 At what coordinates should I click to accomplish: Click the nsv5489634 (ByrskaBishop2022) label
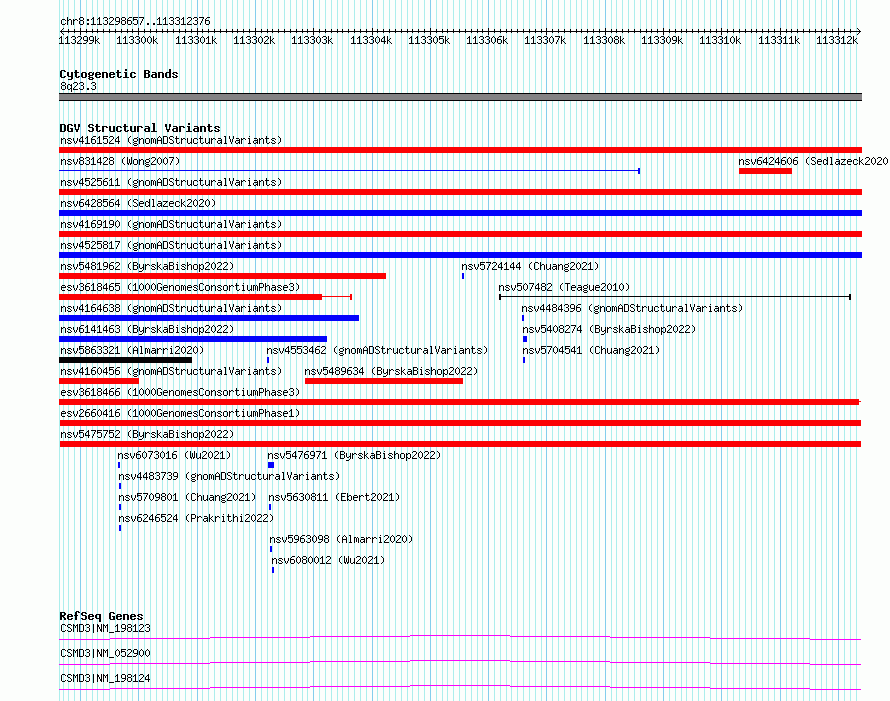(x=391, y=371)
